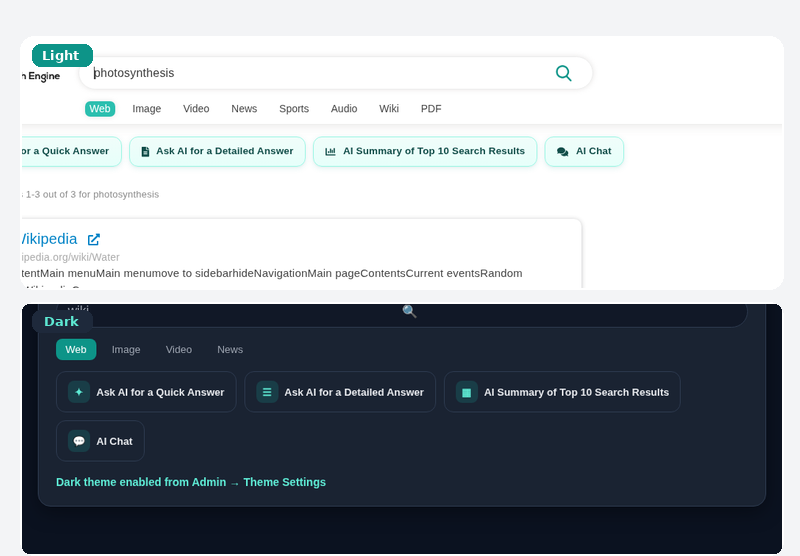Open Sports tab in Light theme
800x556 pixels.
click(294, 109)
